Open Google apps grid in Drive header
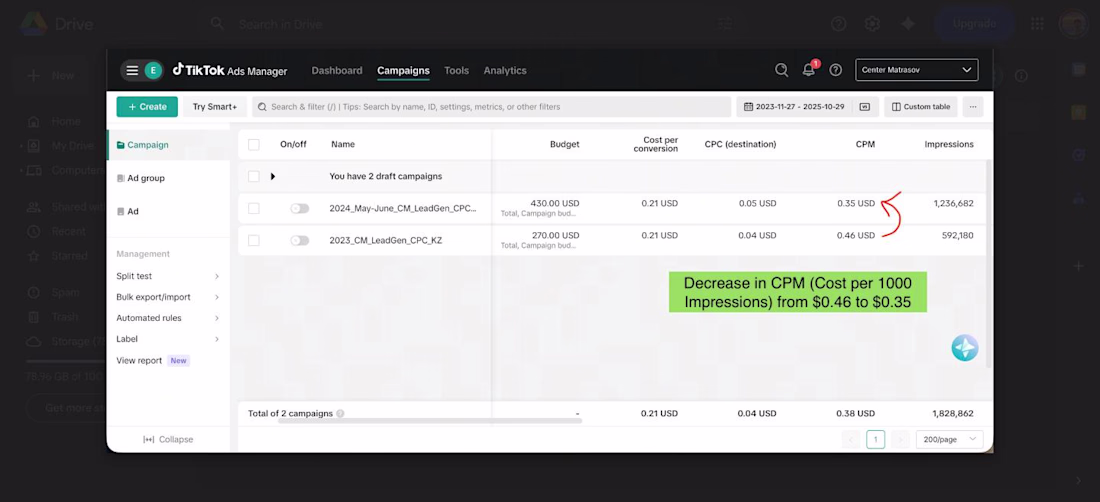The image size is (1100, 502). (x=1037, y=24)
